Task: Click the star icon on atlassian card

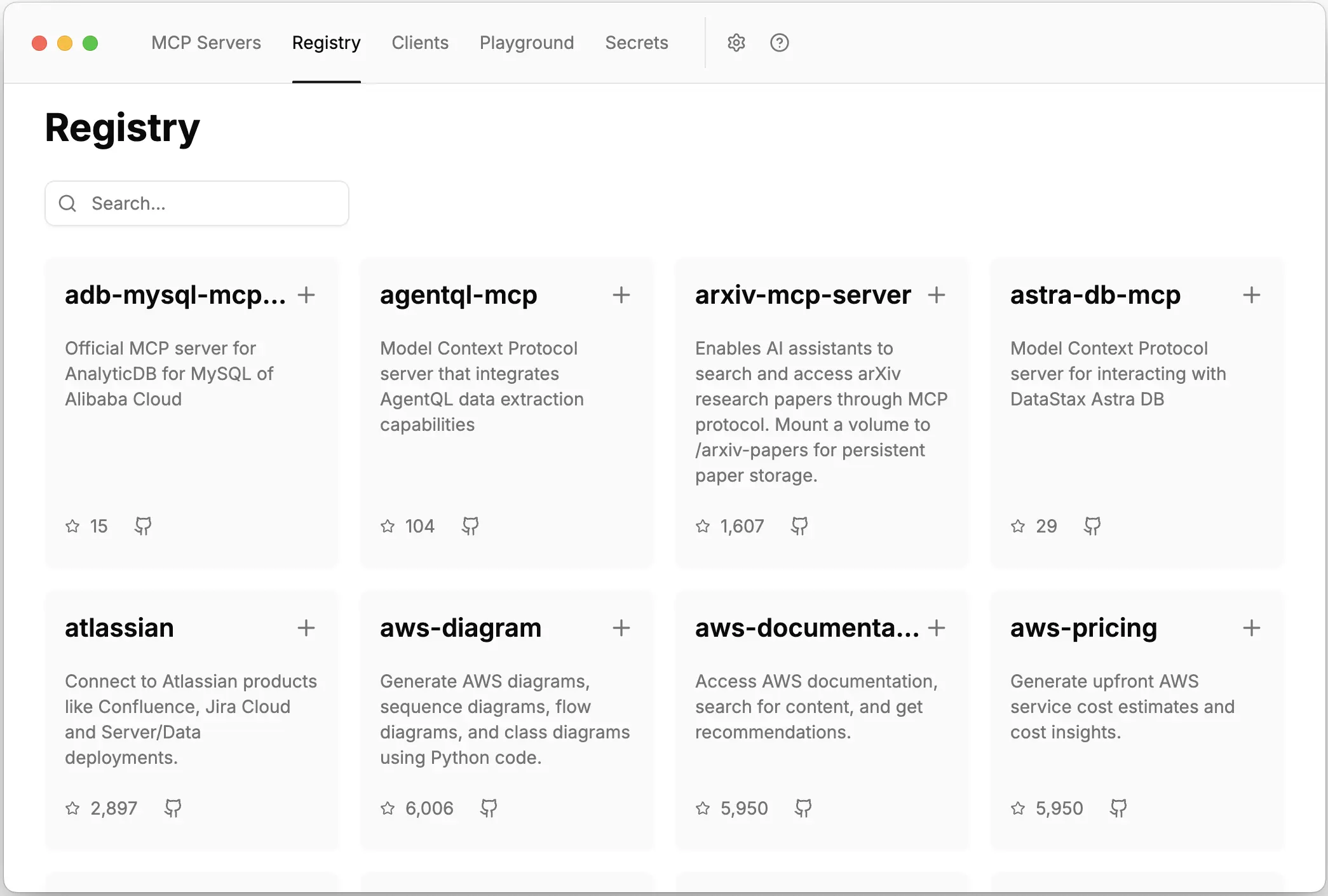Action: pyautogui.click(x=72, y=808)
